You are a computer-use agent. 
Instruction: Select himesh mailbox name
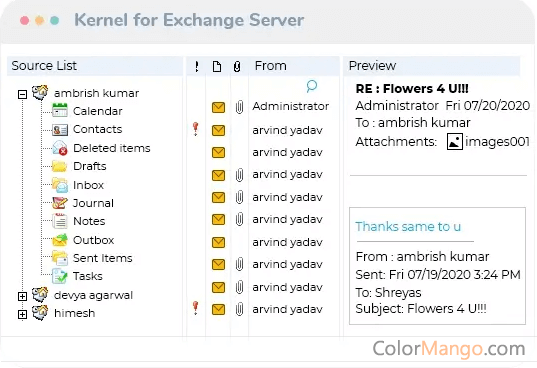coord(75,313)
